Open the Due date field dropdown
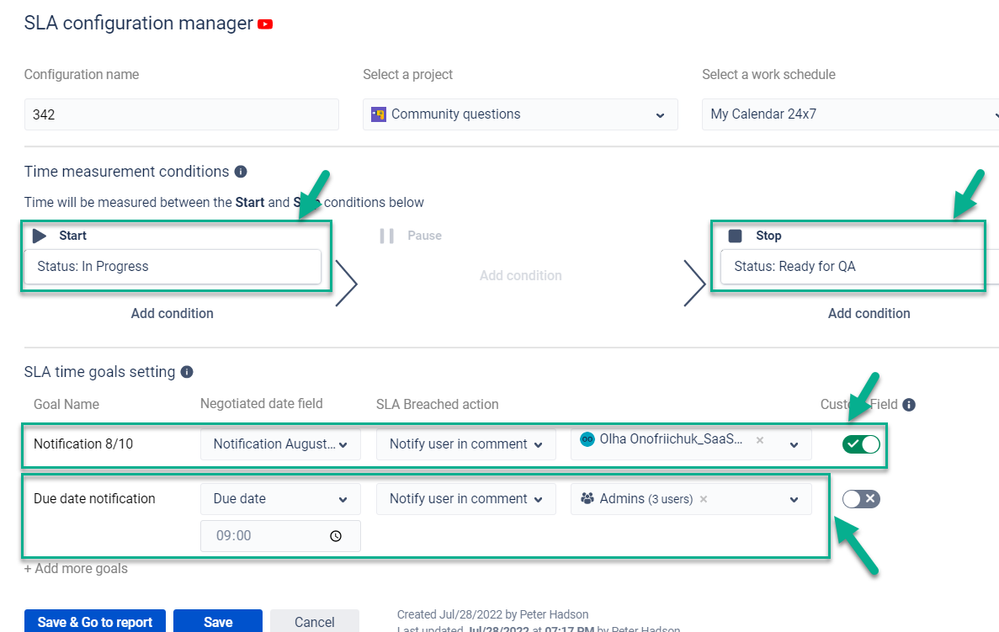 [x=280, y=499]
